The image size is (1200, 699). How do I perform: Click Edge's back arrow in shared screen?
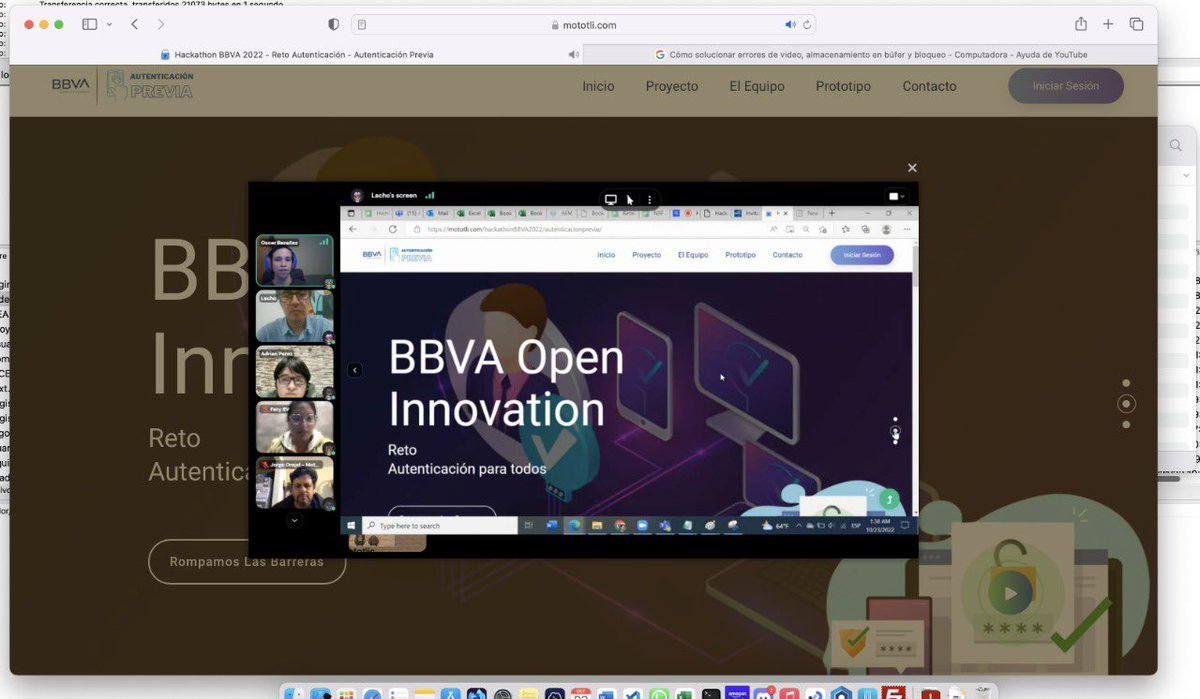point(352,229)
